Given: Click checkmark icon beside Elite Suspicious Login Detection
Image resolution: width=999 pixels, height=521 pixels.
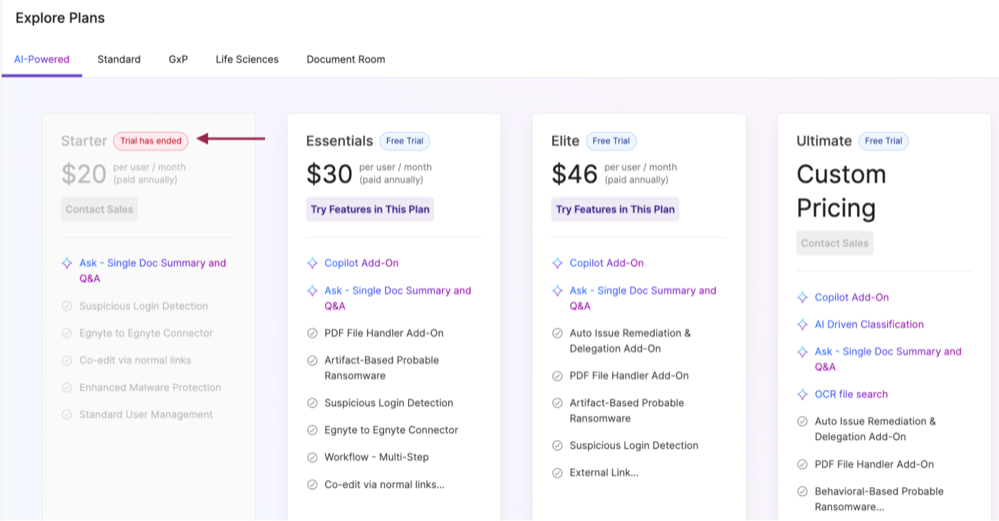Looking at the screenshot, I should pos(557,446).
